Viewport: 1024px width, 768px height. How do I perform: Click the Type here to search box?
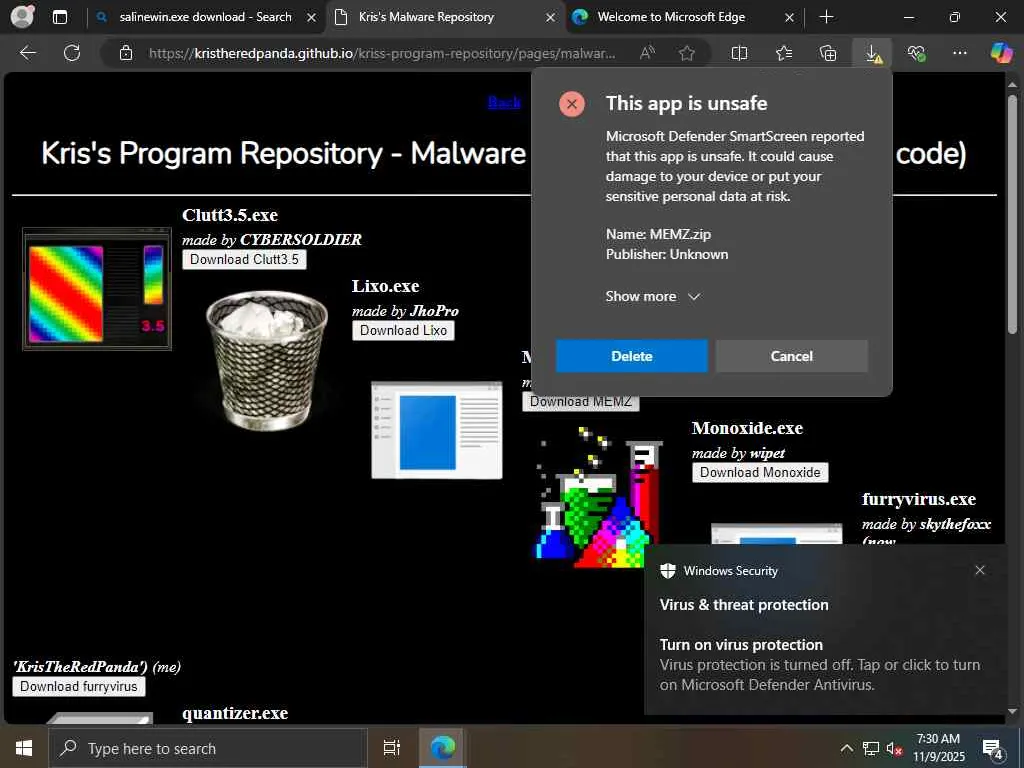point(208,748)
